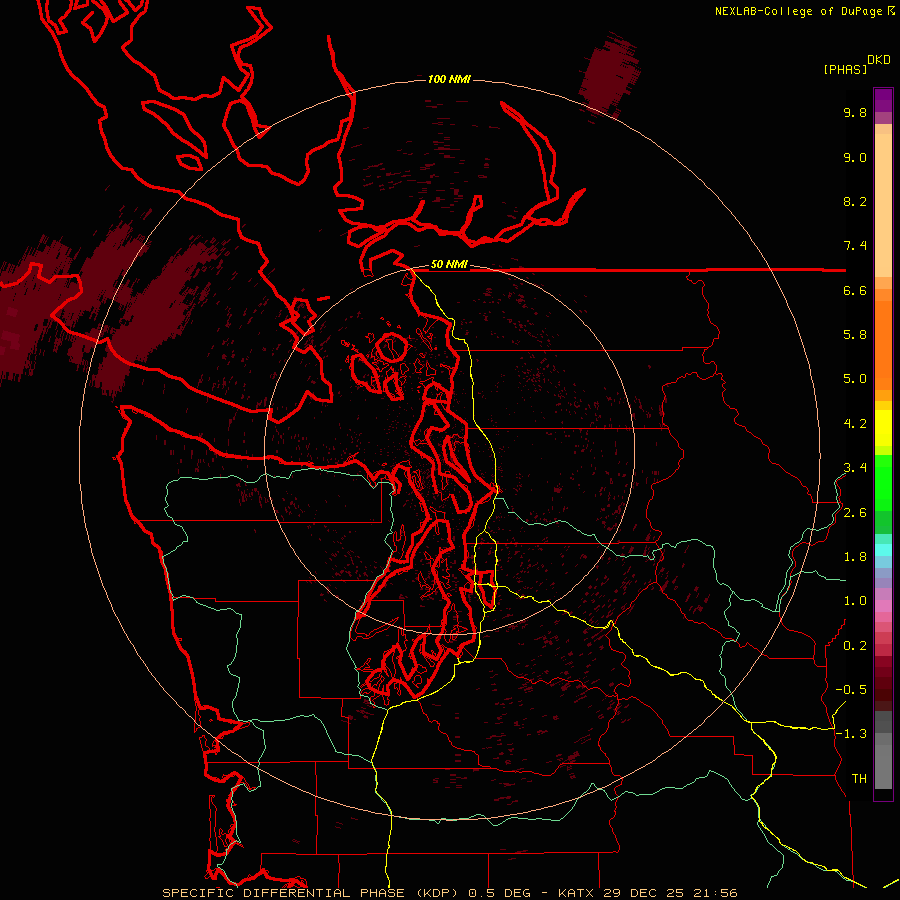The width and height of the screenshot is (900, 900).
Task: Click the SPECIFIC DIFFERENTIAL PHASE (KDP) title text
Action: (x=313, y=893)
